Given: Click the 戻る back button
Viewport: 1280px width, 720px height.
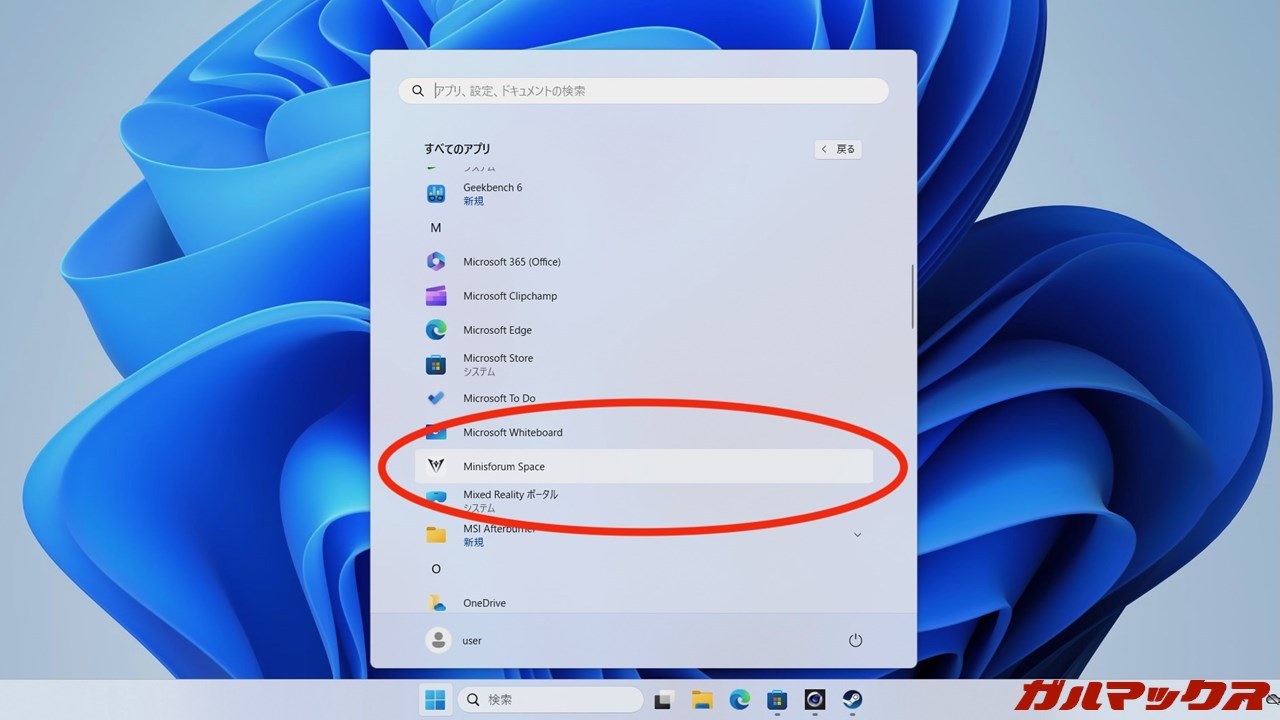Looking at the screenshot, I should 838,149.
